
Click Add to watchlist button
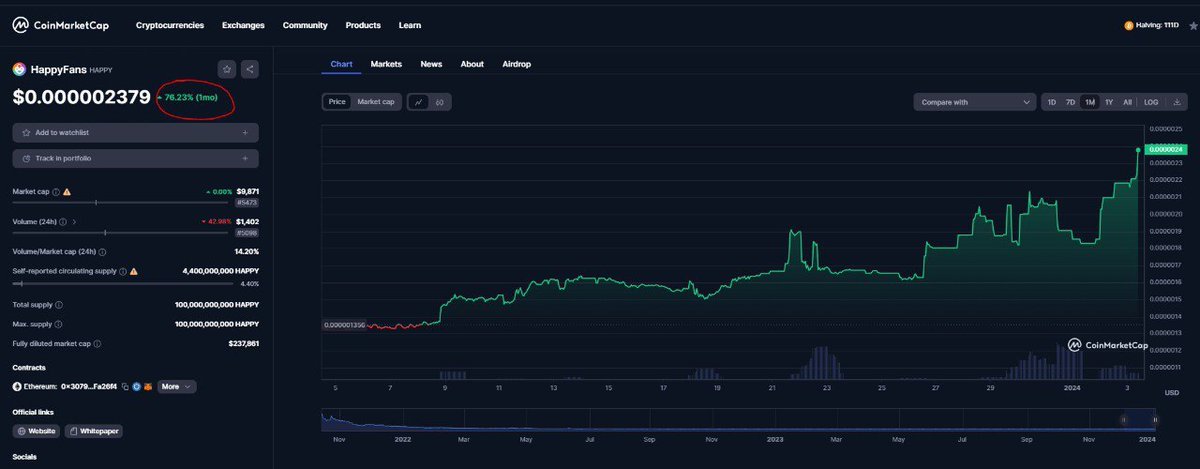pos(135,132)
